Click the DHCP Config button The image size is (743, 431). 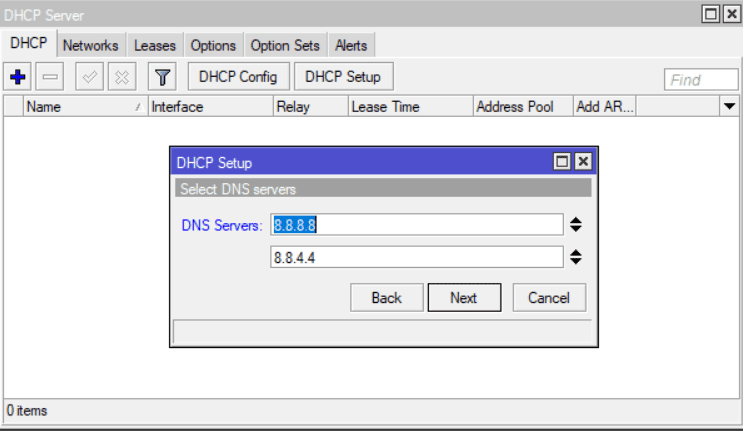point(238,76)
